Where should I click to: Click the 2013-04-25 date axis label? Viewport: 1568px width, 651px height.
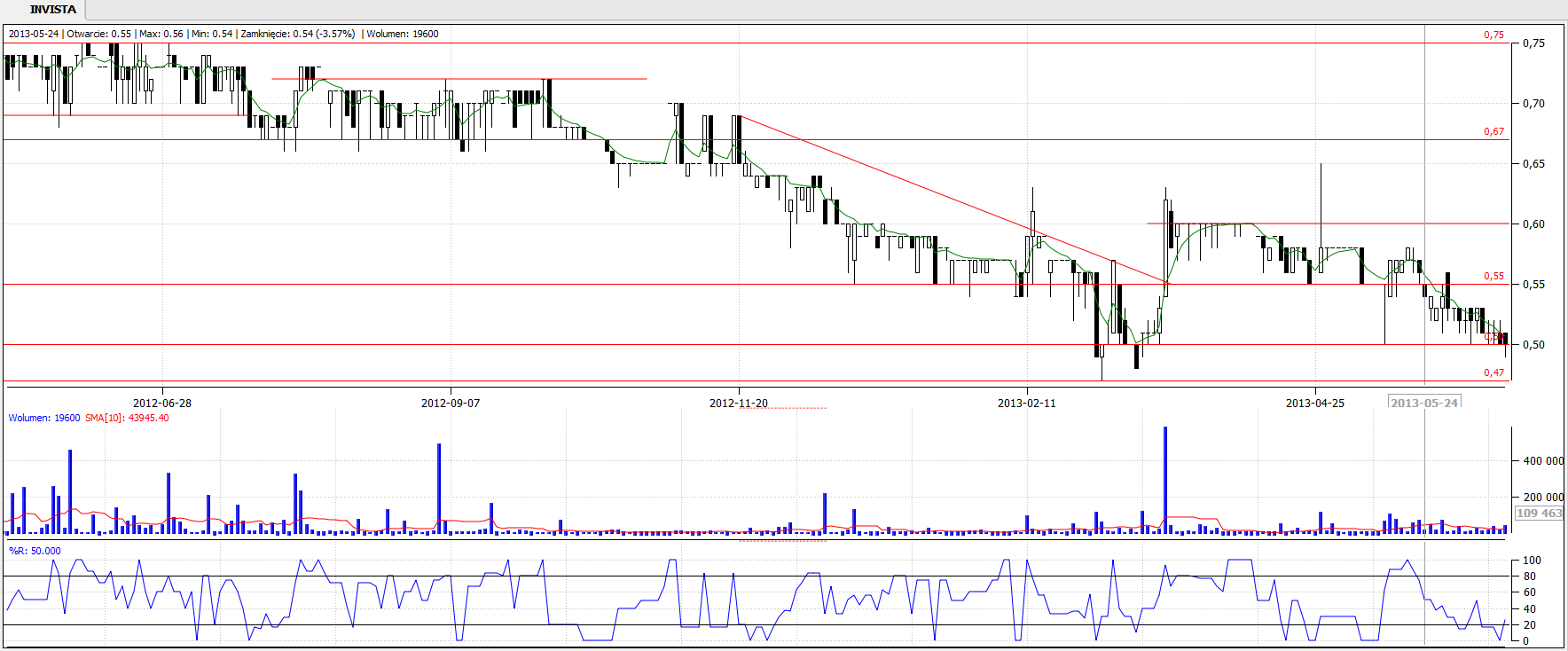click(x=1314, y=404)
